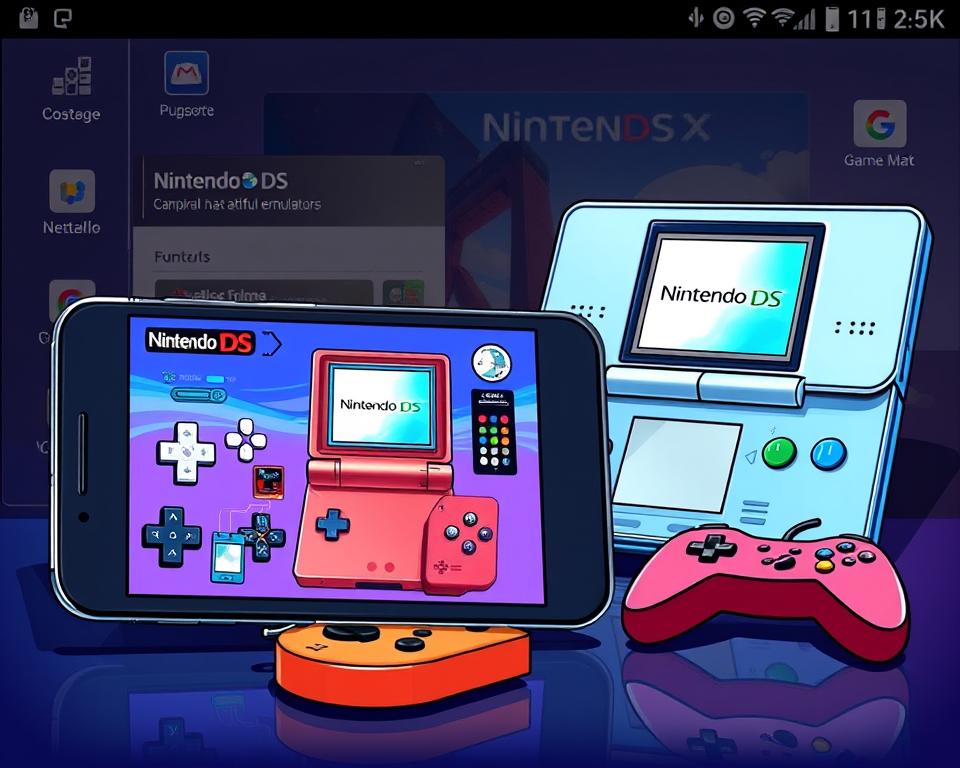
Task: Launch the Nettallo app icon
Action: click(x=72, y=191)
